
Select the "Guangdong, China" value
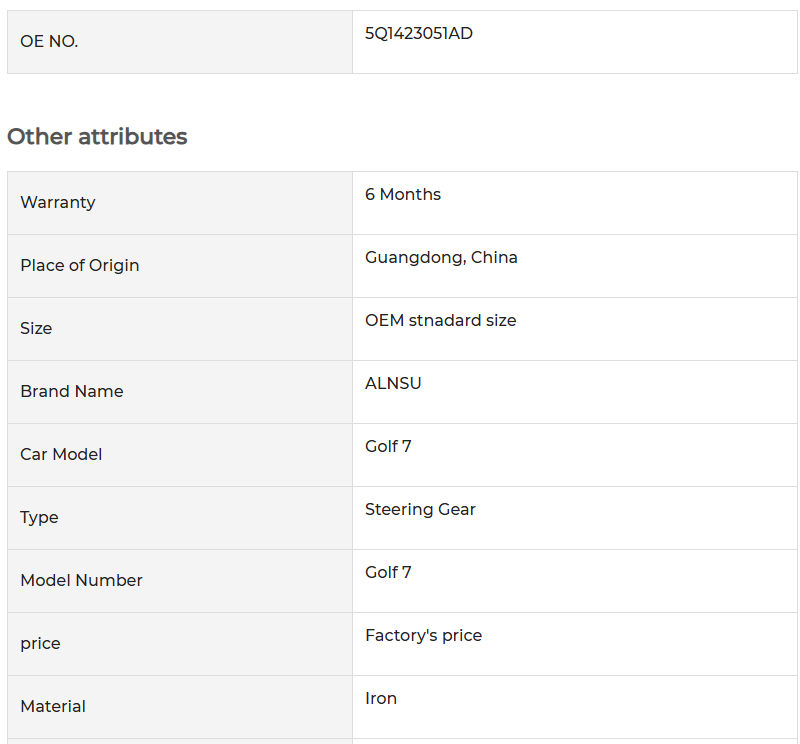pyautogui.click(x=441, y=258)
